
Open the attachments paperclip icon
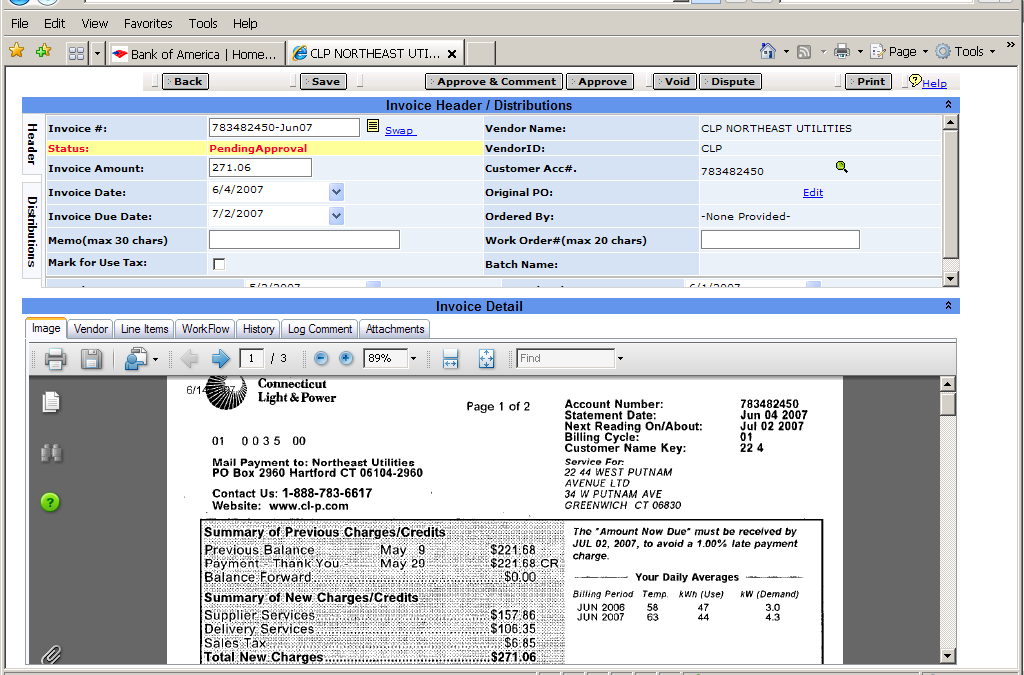(51, 655)
